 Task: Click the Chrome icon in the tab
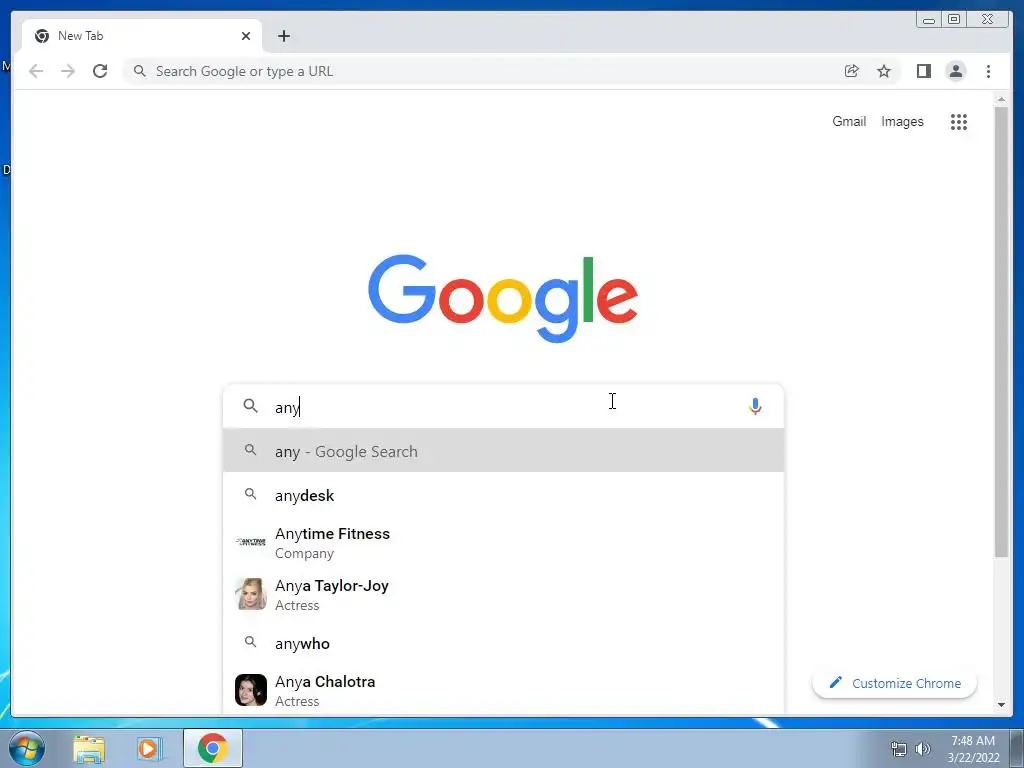click(42, 36)
